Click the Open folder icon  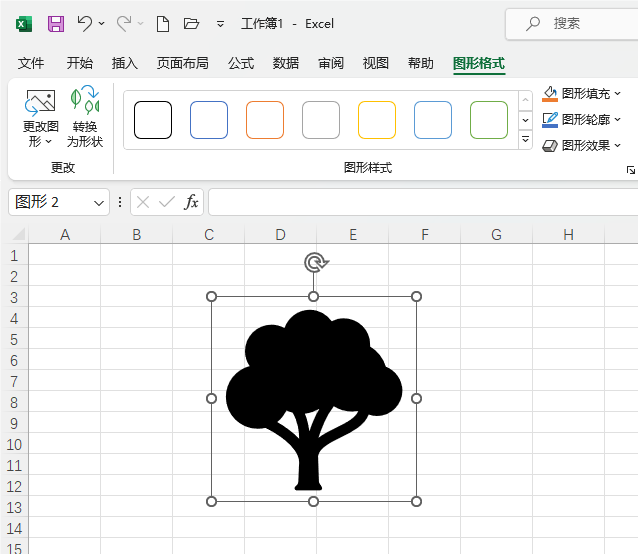191,23
